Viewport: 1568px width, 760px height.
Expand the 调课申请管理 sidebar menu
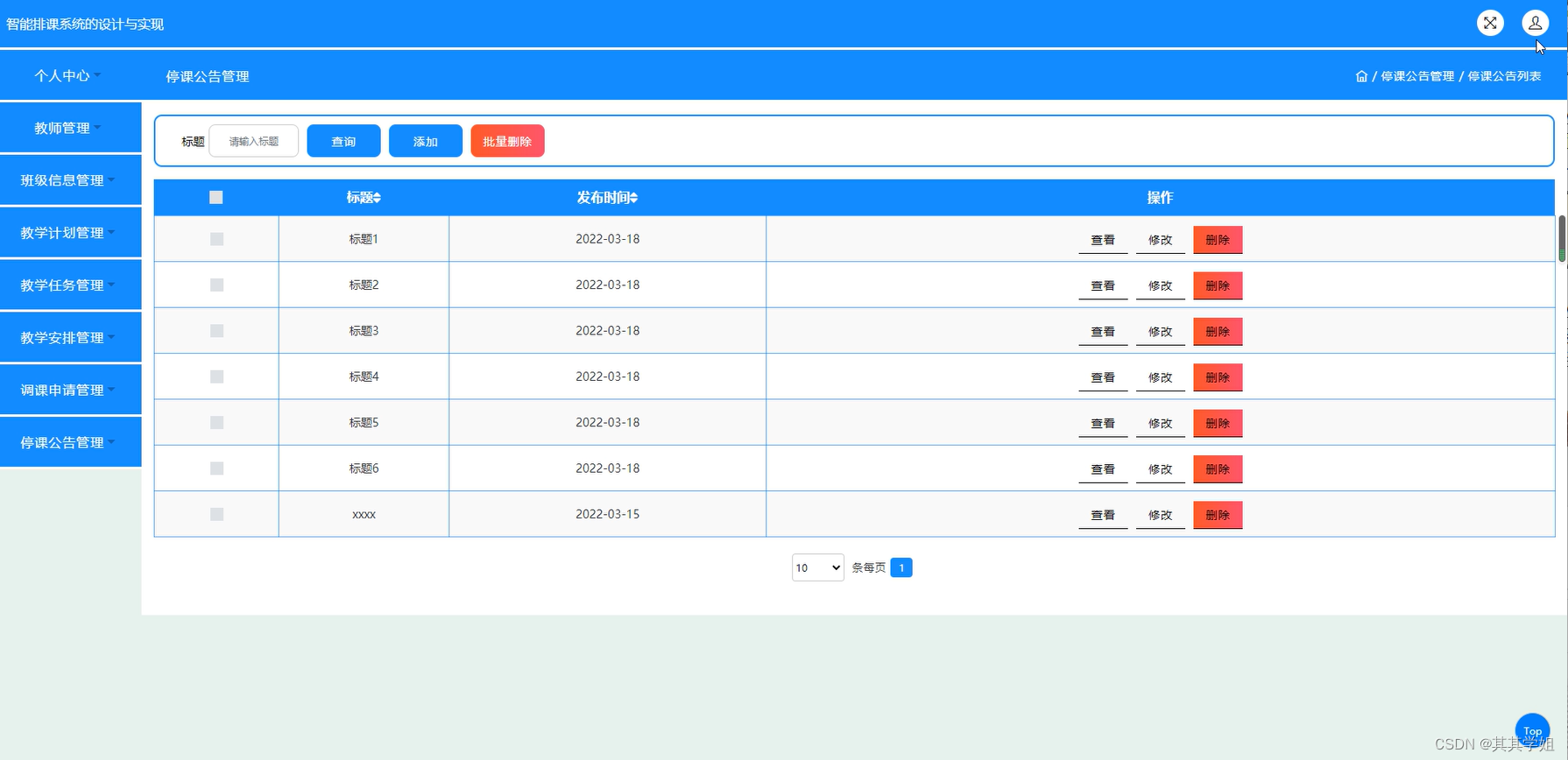tap(70, 391)
